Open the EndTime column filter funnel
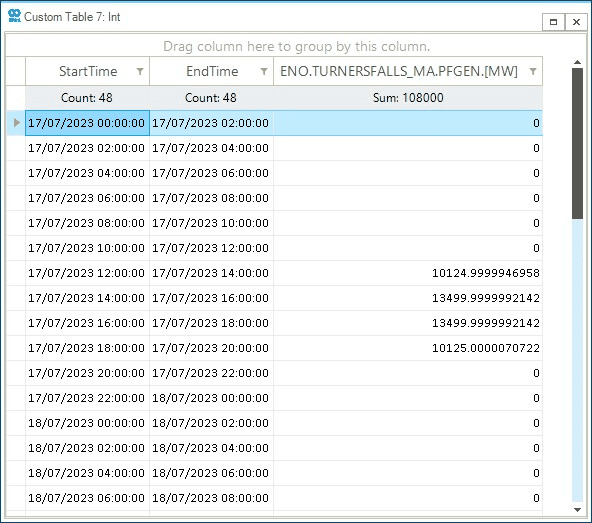Image resolution: width=592 pixels, height=523 pixels. [x=264, y=71]
